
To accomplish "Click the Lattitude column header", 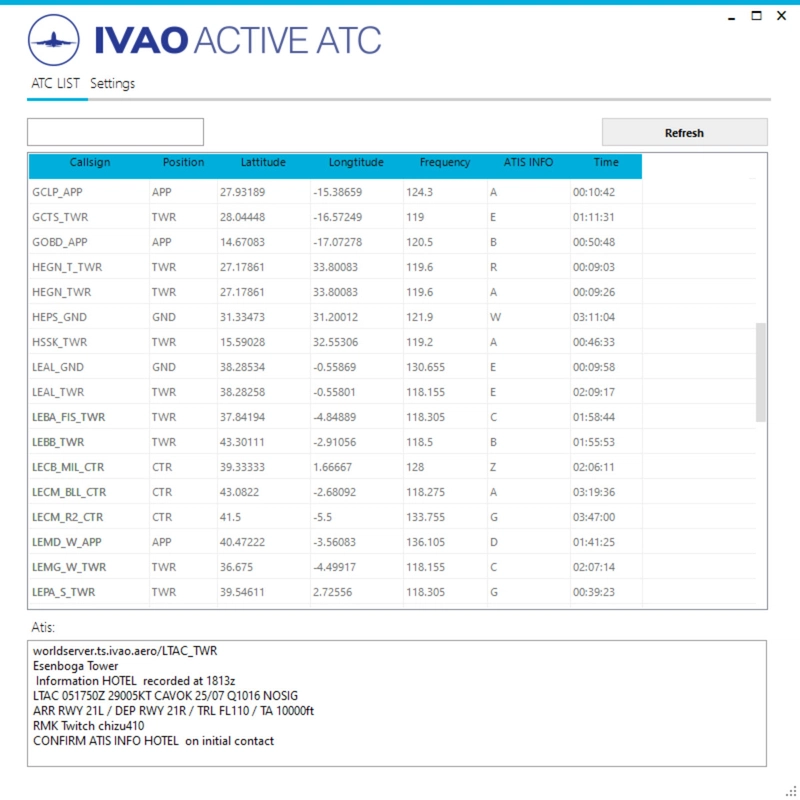I will [x=262, y=163].
